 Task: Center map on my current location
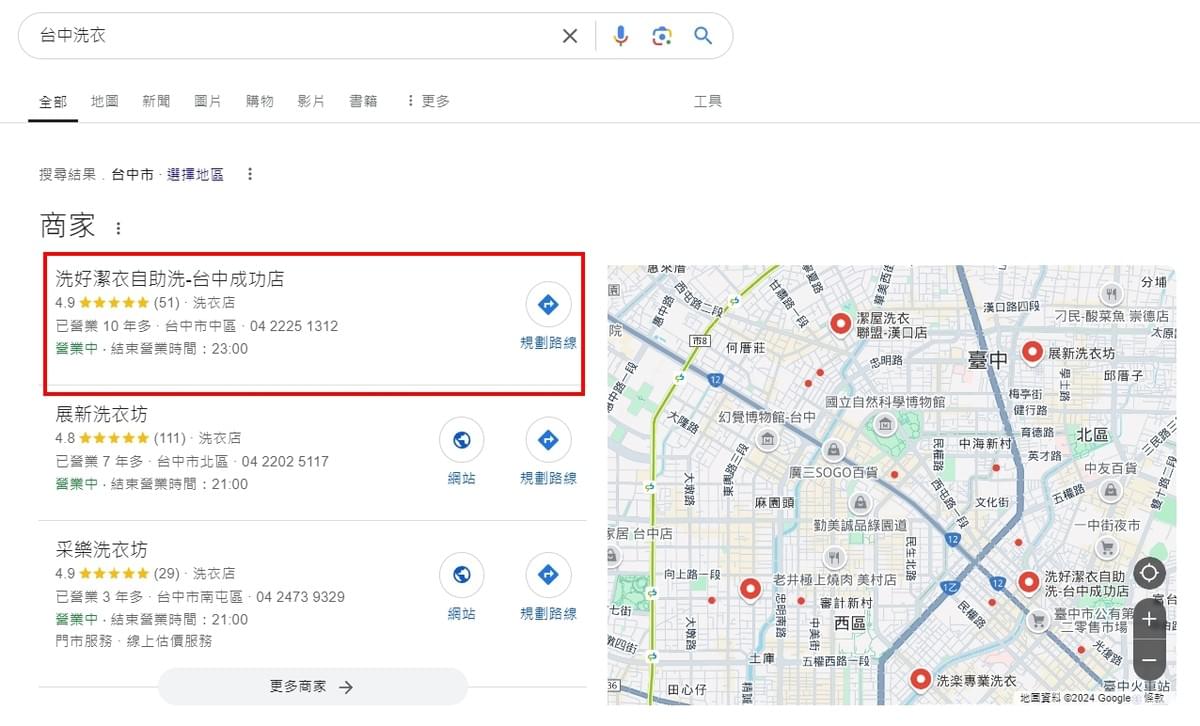tap(1149, 573)
